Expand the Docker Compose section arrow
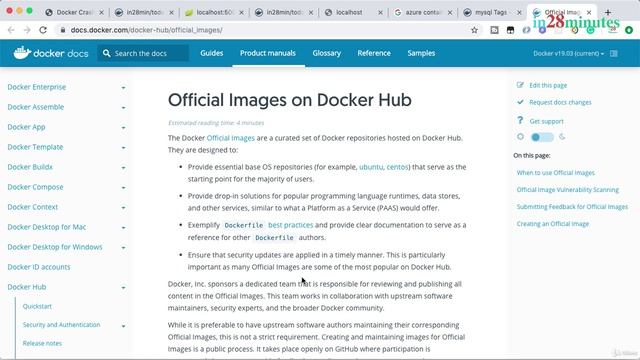This screenshot has height=360, width=640. 123,187
